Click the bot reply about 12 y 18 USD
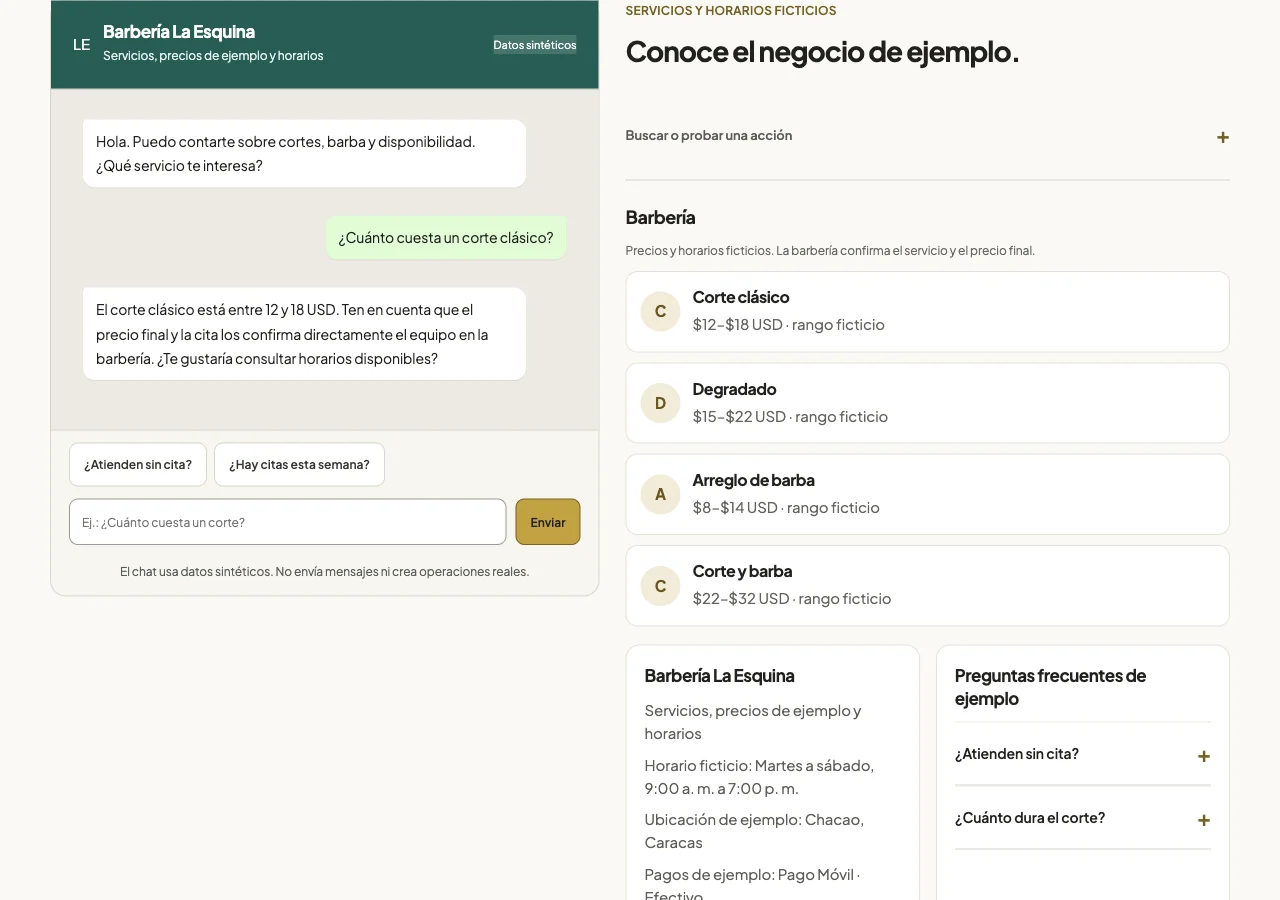This screenshot has height=900, width=1280. (304, 334)
